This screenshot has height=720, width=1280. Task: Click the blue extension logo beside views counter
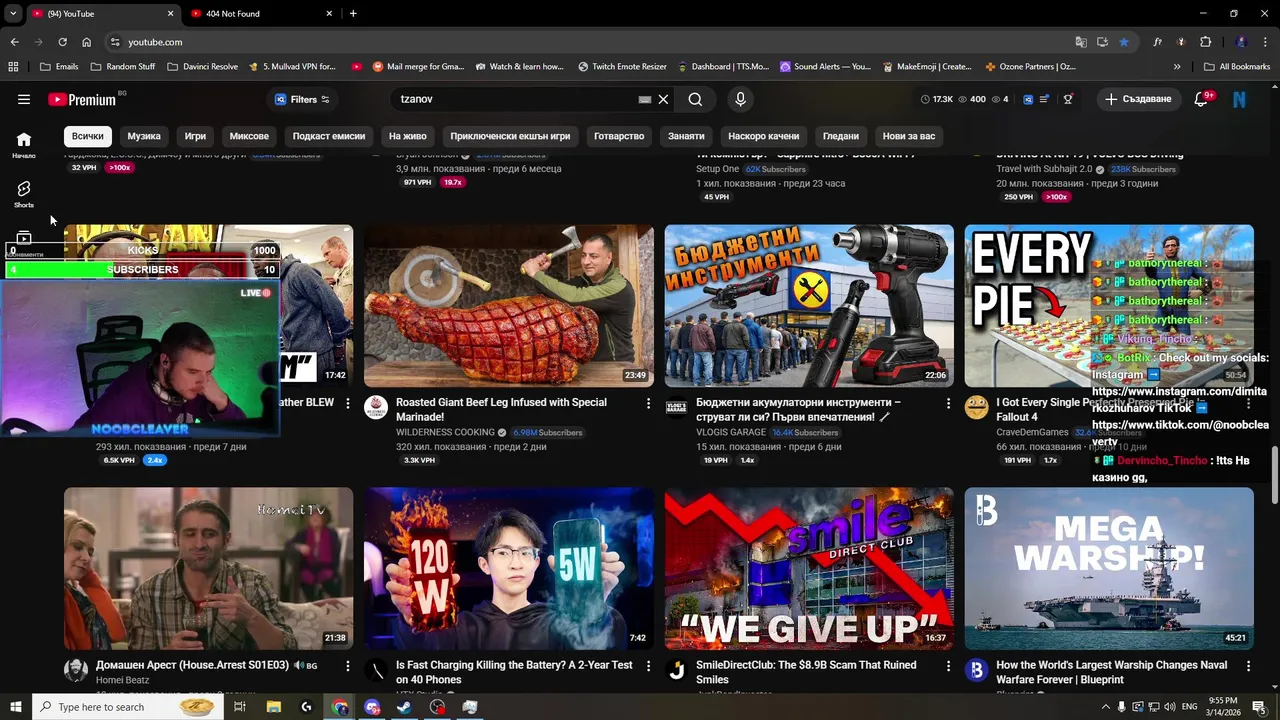click(1028, 99)
